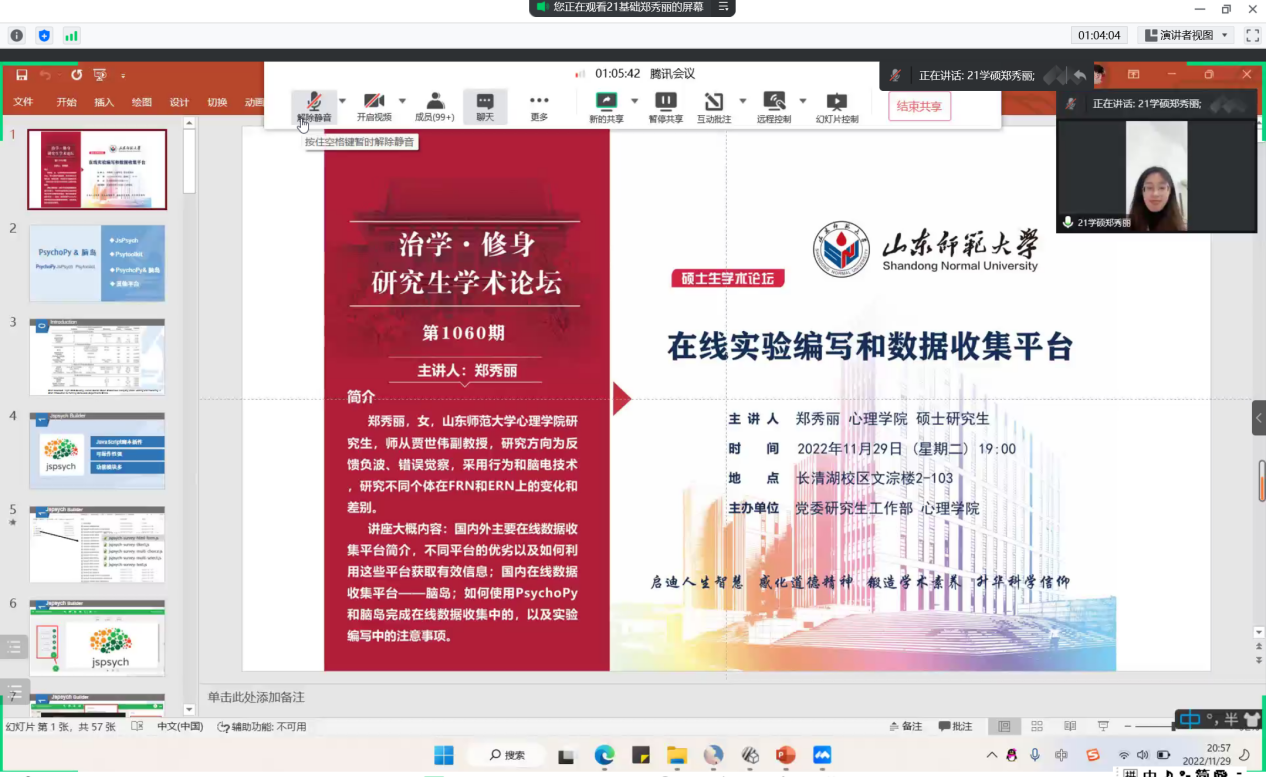The image size is (1266, 777).
Task: Start Slide Show view from status bar
Action: click(x=1103, y=727)
